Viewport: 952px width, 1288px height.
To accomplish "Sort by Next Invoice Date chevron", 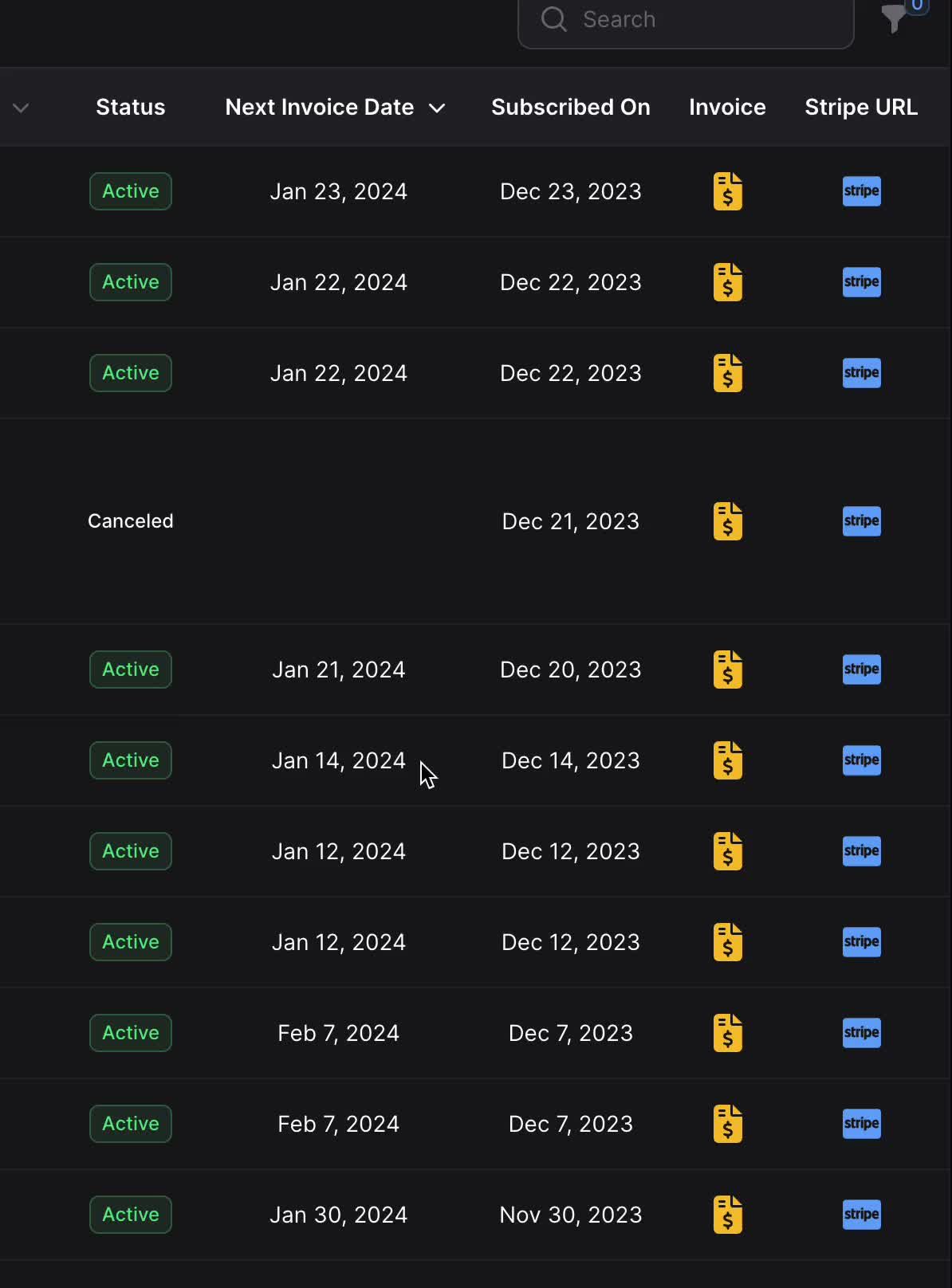I will coord(437,108).
